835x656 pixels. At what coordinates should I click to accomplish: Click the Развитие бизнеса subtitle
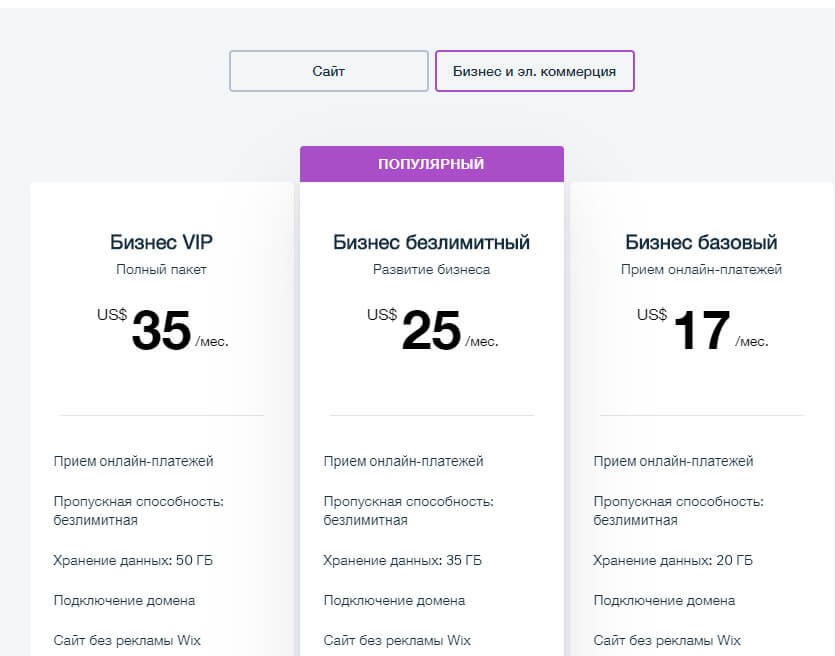431,269
